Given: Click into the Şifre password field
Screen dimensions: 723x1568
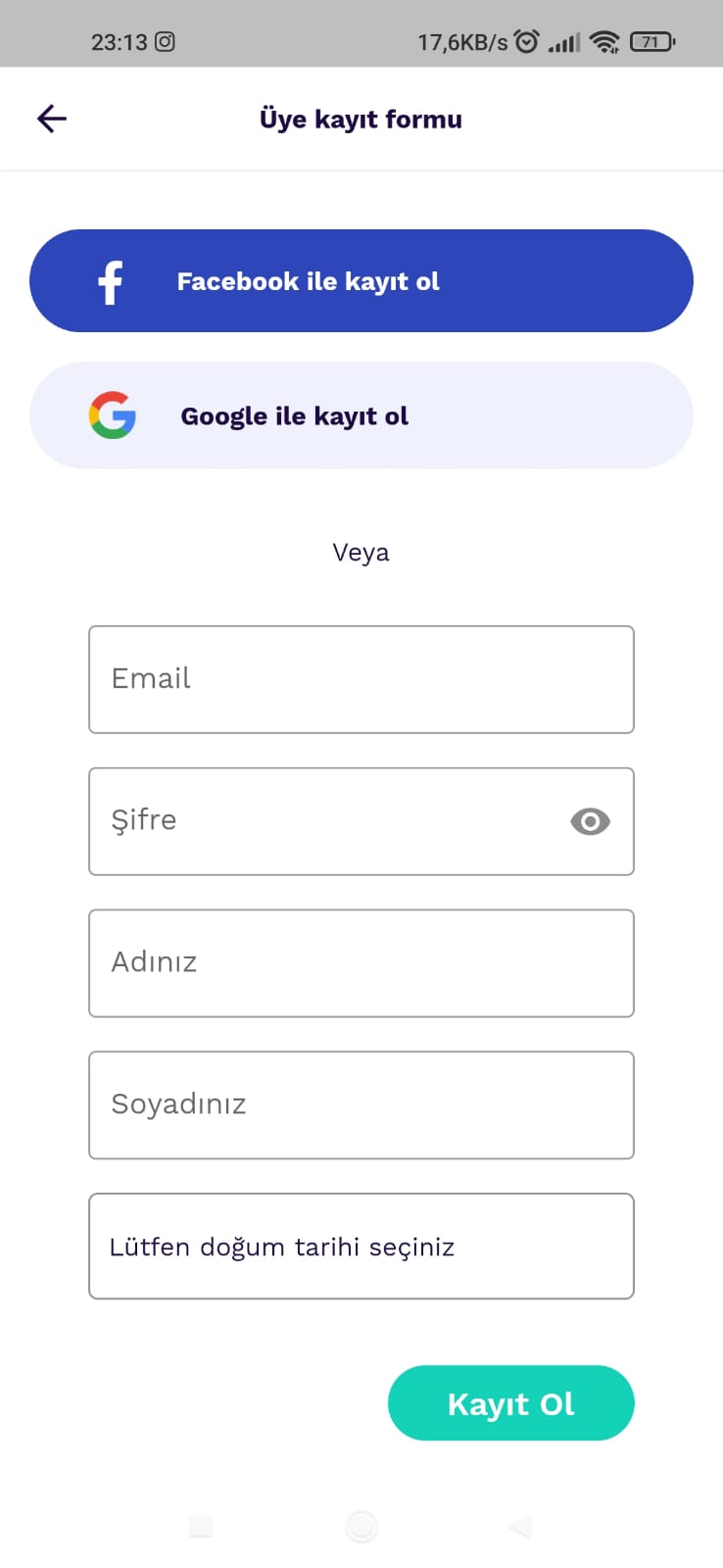Looking at the screenshot, I should (323, 821).
